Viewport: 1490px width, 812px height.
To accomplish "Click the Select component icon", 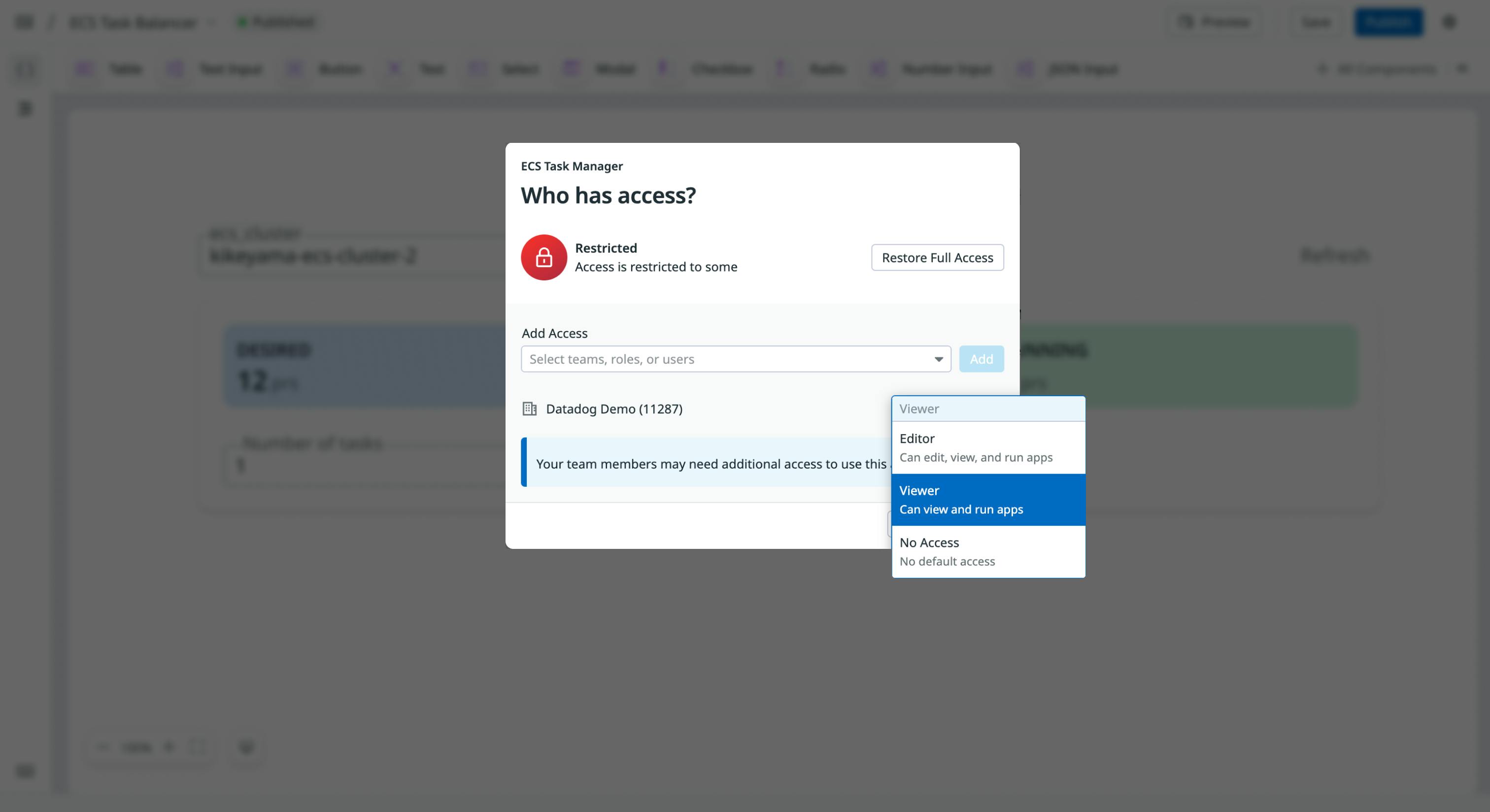I will click(x=478, y=68).
